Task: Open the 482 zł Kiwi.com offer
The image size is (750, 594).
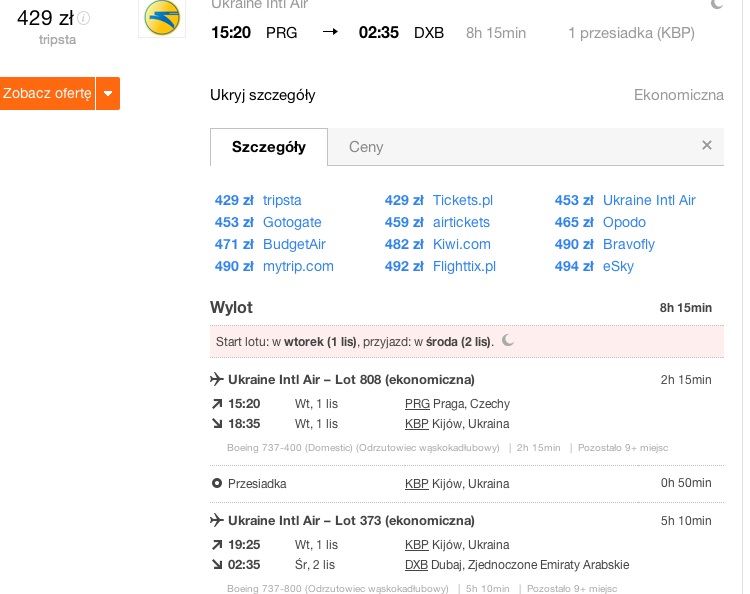Action: click(x=438, y=244)
